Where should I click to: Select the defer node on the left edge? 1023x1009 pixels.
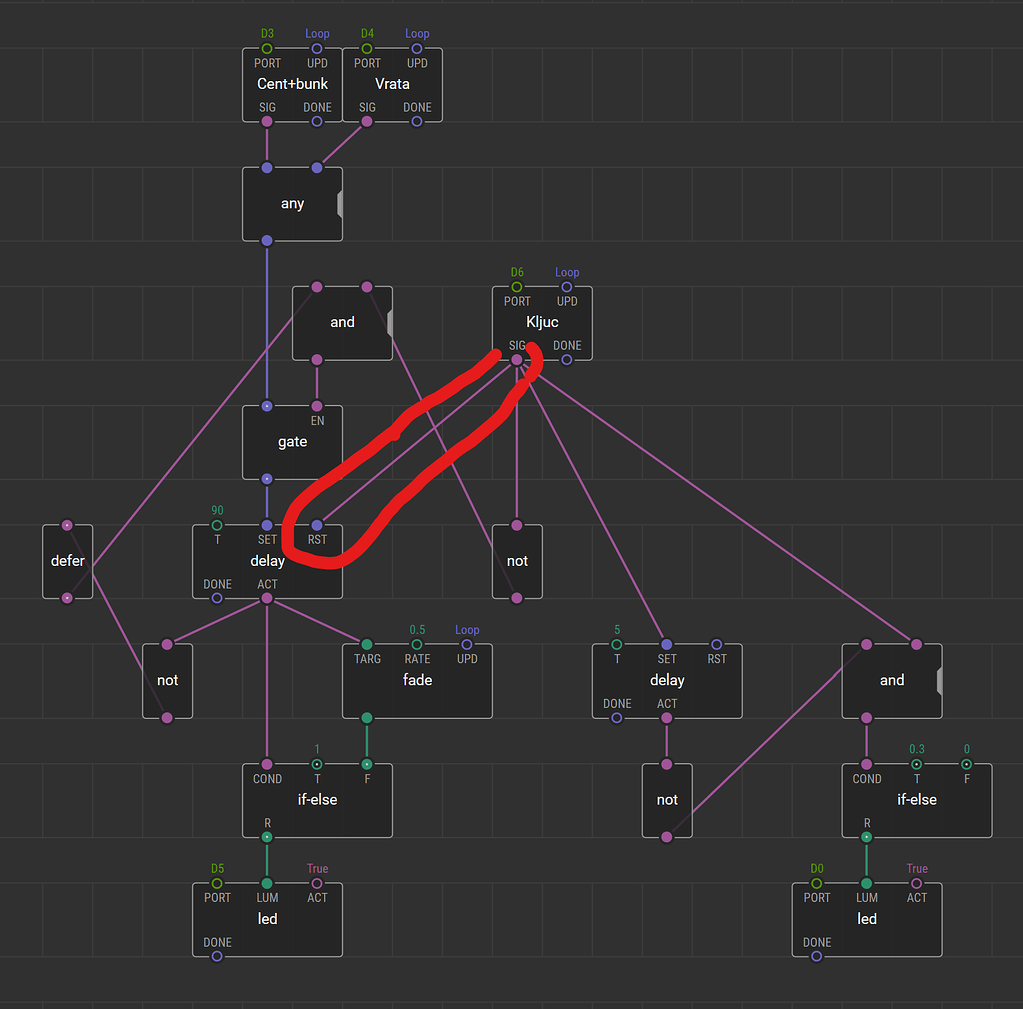[67, 561]
